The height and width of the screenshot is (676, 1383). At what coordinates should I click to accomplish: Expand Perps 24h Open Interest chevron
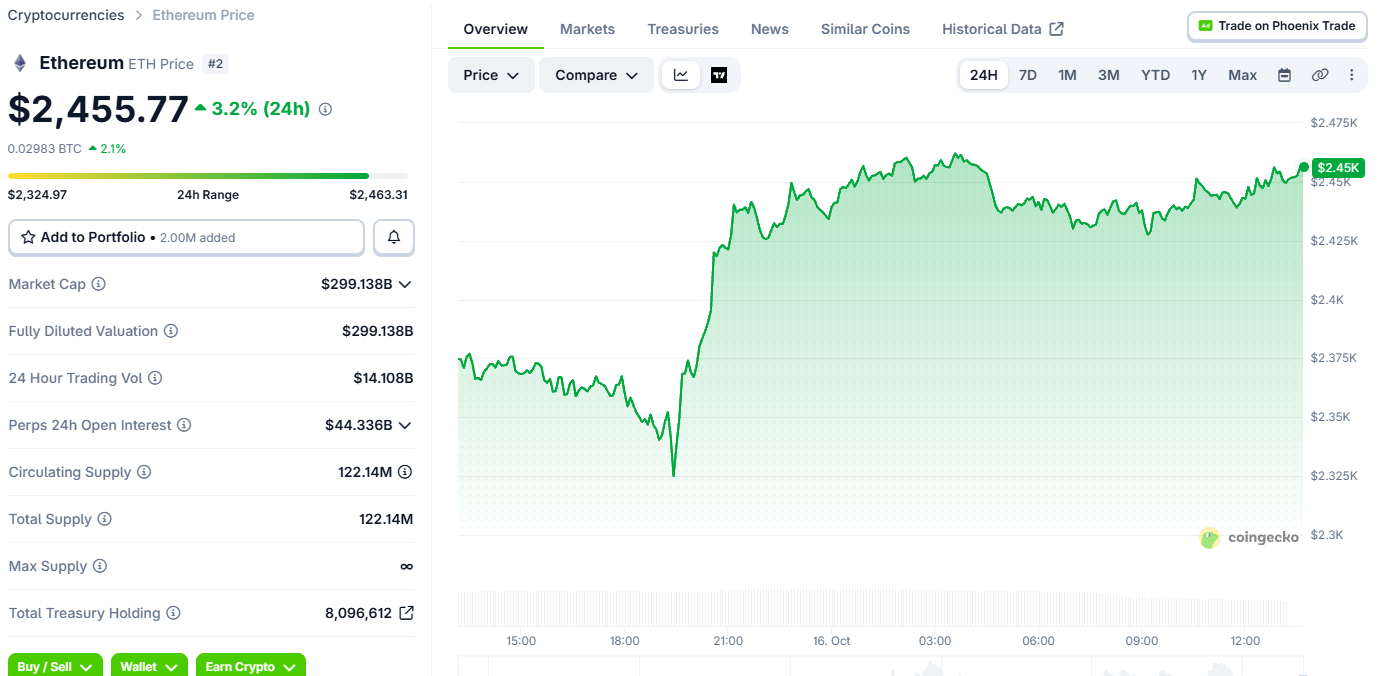pos(405,425)
